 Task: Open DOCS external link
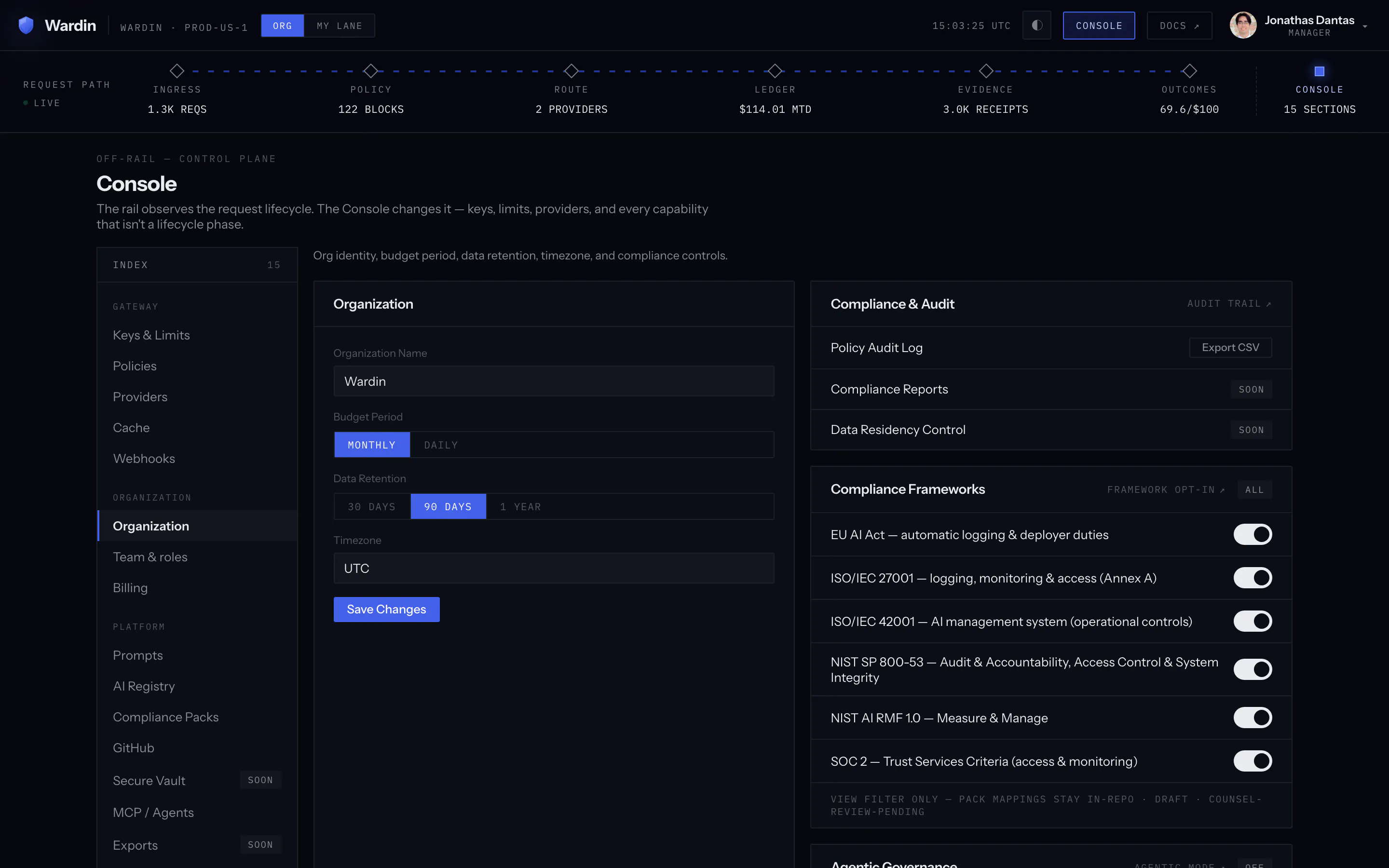point(1179,25)
